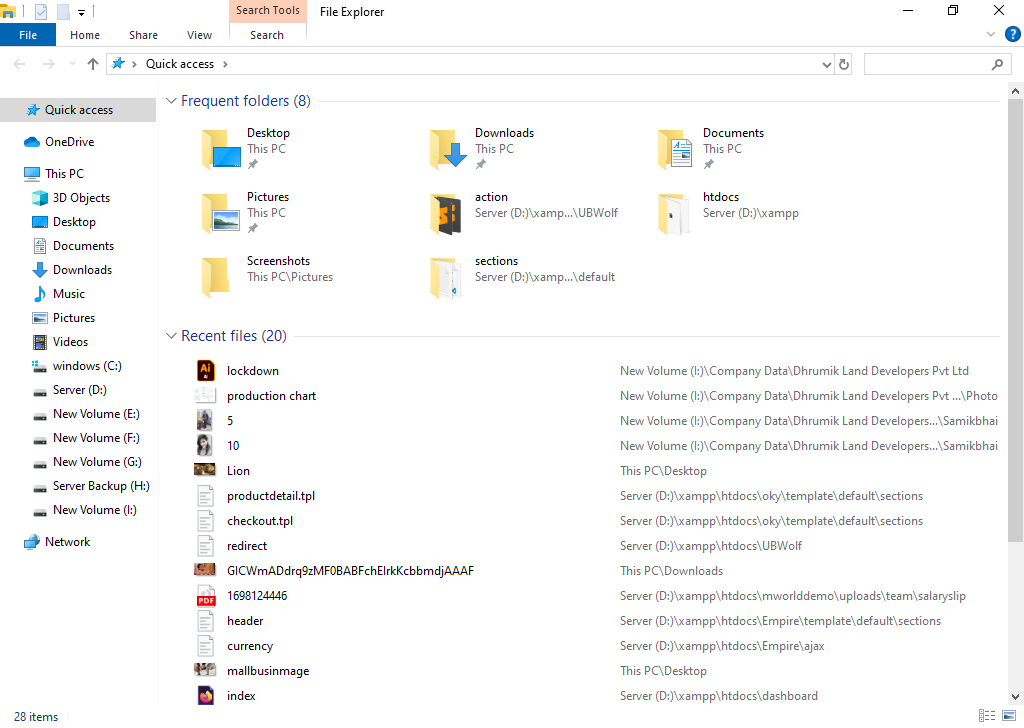Expand the ribbon using the chevron

click(991, 34)
